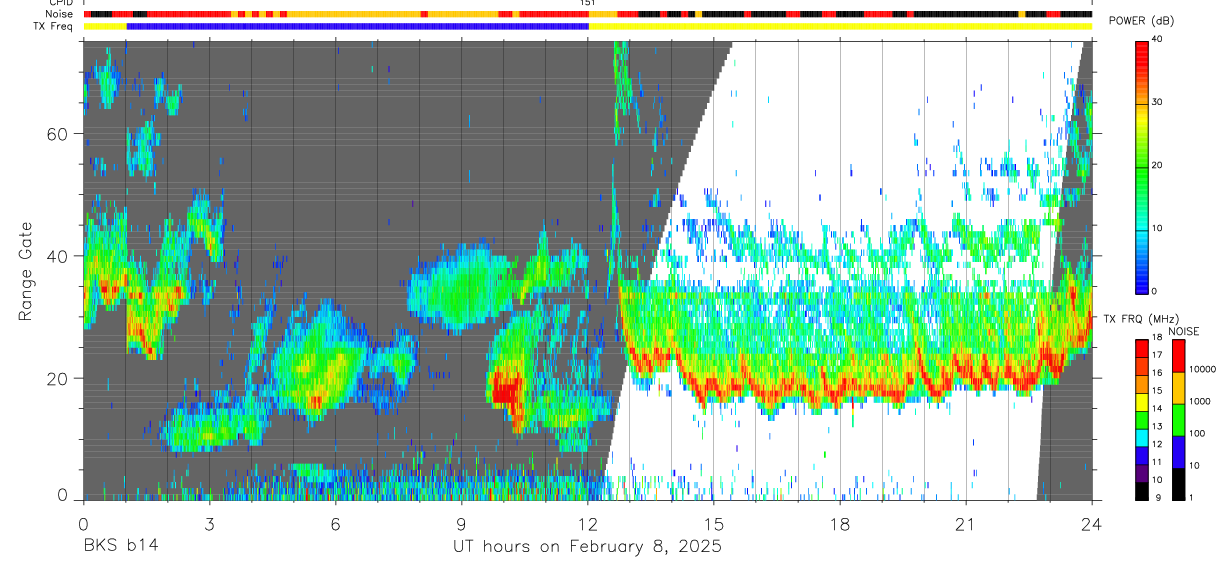Click the x-axis tick label "6"
Image resolution: width=1228 pixels, height=567 pixels.
[x=335, y=524]
